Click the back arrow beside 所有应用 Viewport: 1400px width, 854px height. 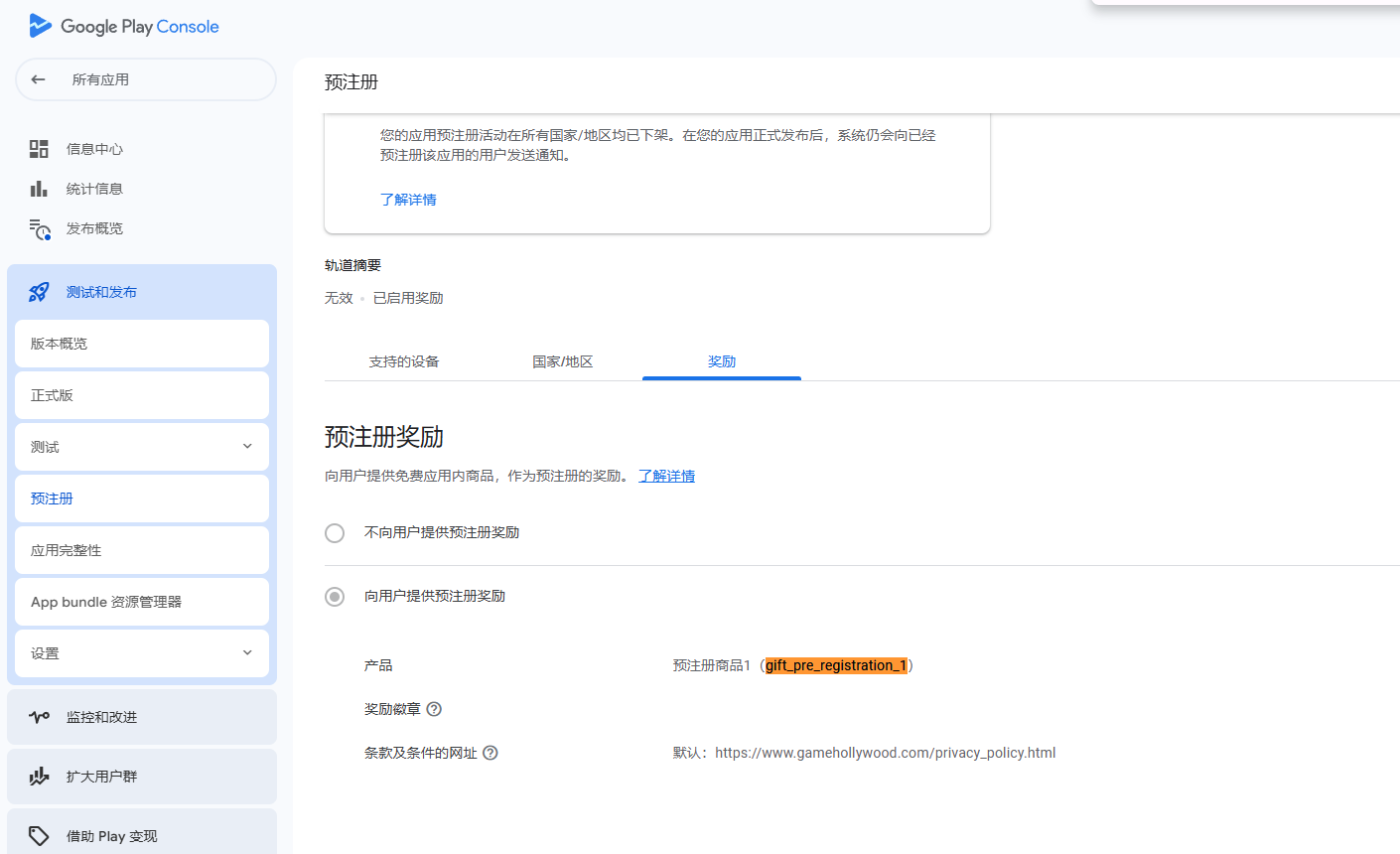[x=39, y=79]
